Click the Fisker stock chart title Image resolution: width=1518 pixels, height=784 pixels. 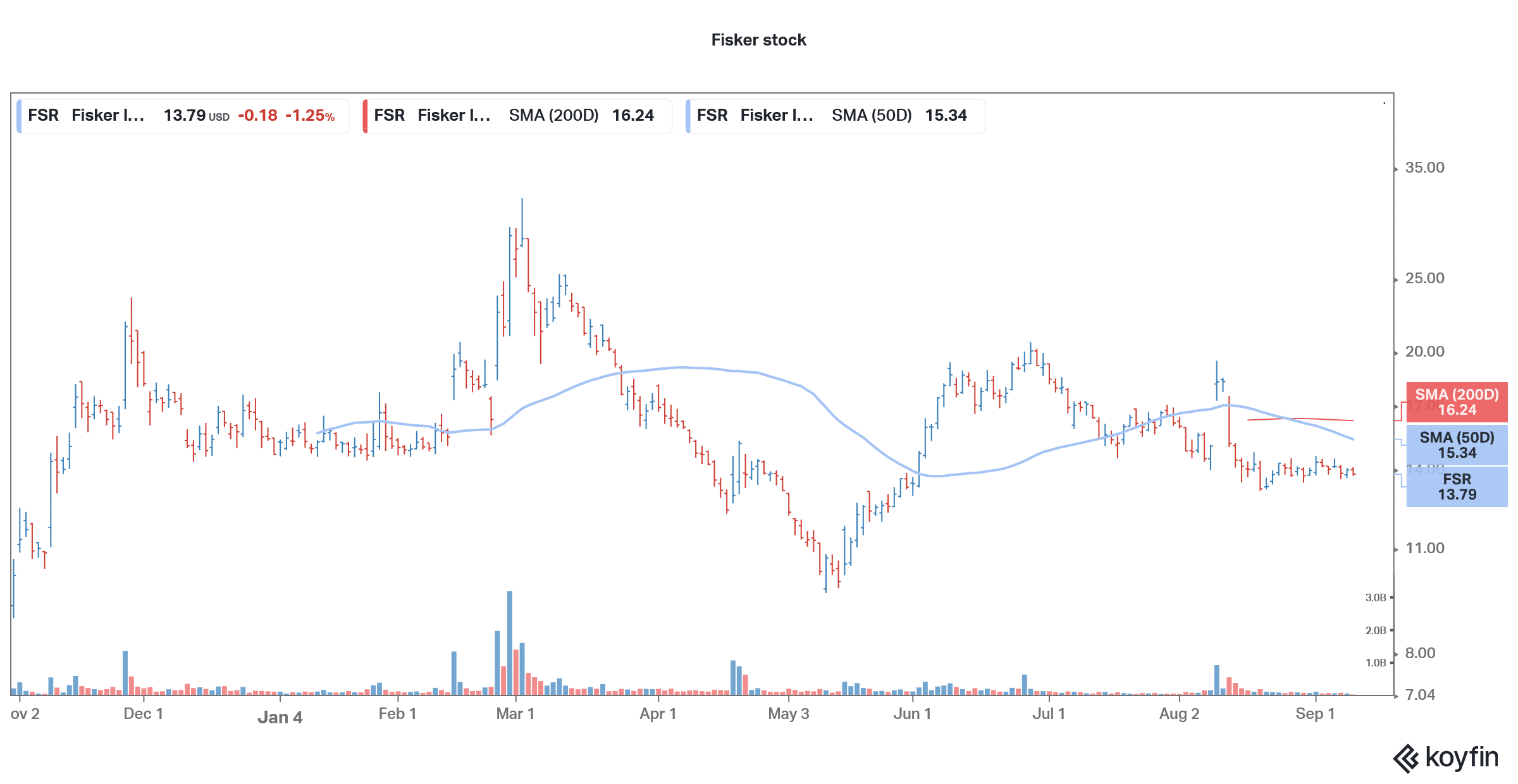[758, 40]
